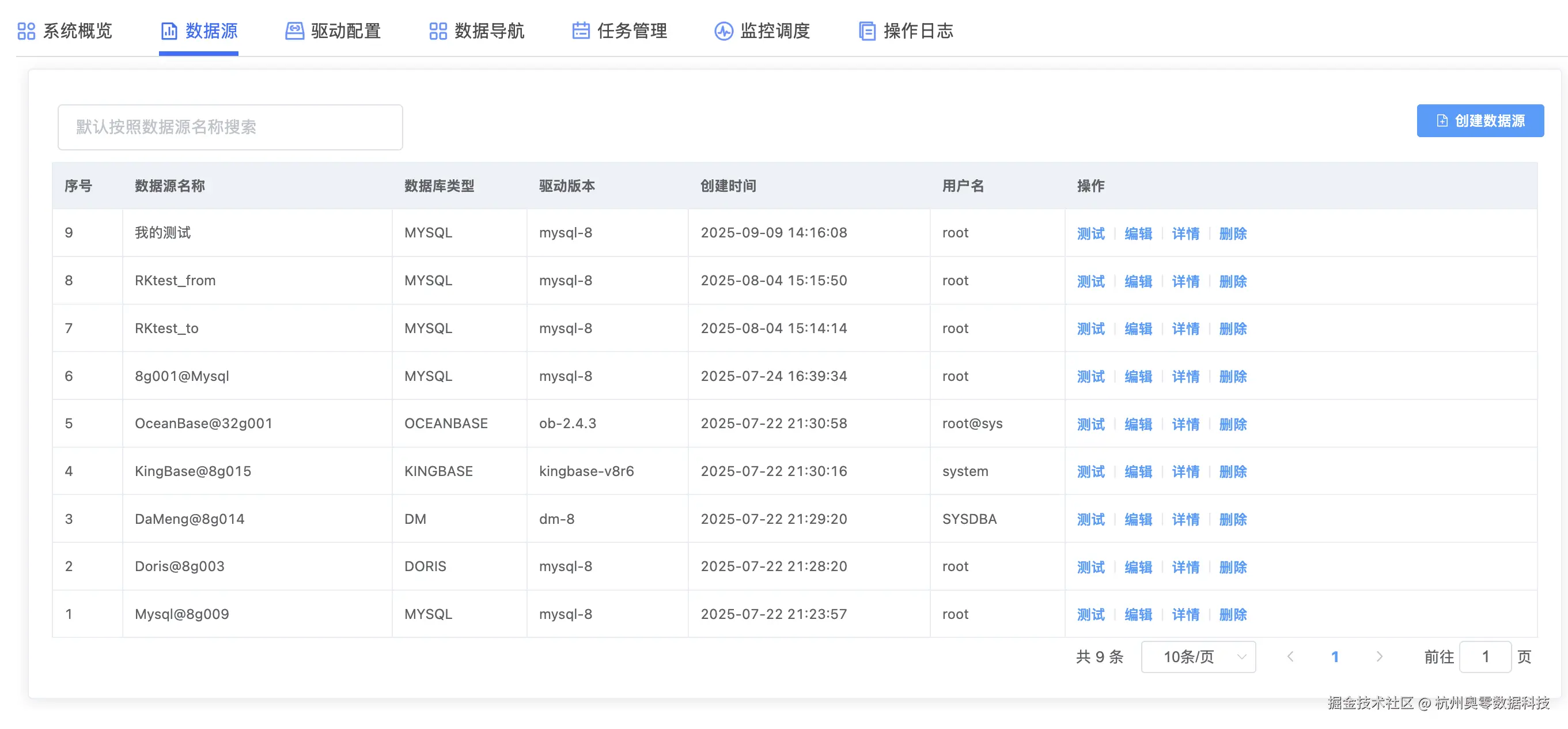
Task: Open the 10条/页 page size dropdown
Action: tap(1197, 656)
